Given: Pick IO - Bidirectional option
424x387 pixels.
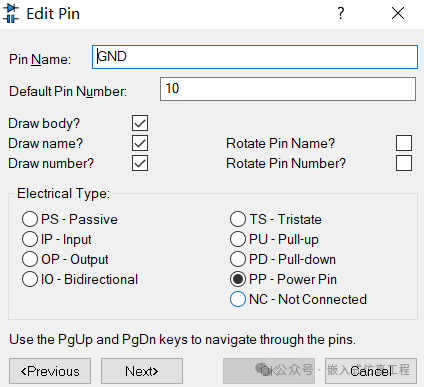Looking at the screenshot, I should pos(30,279).
